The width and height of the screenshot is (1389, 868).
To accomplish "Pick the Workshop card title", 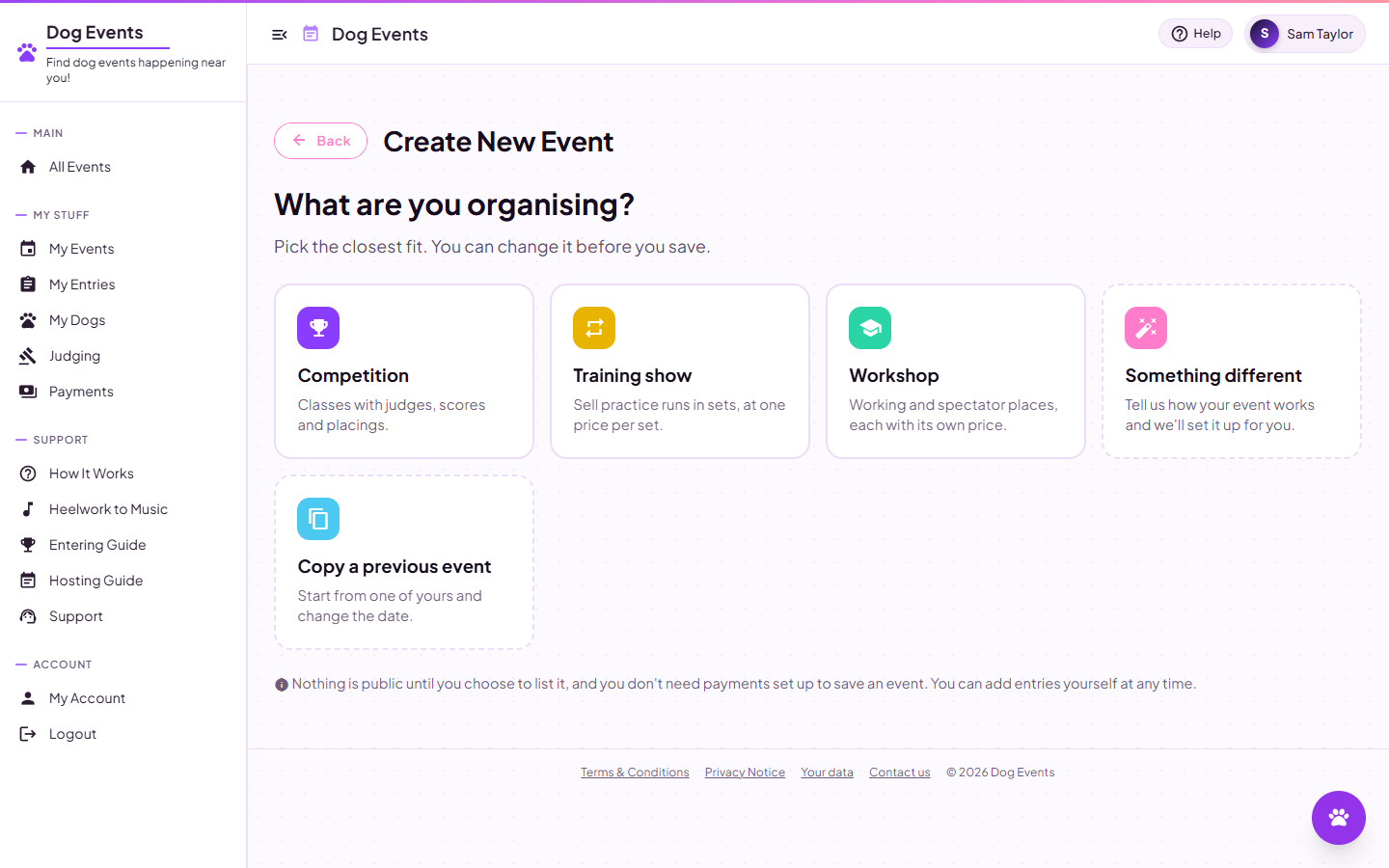I will (x=894, y=376).
